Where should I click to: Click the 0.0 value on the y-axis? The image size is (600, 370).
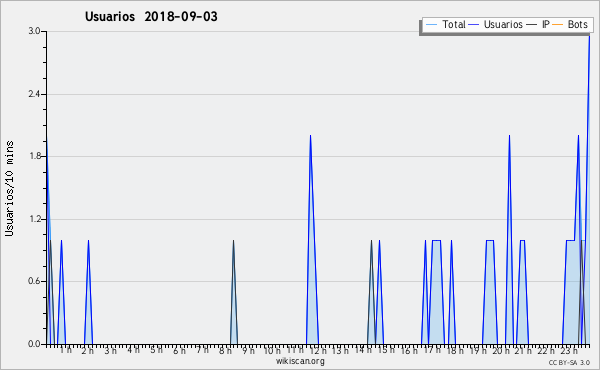click(34, 344)
